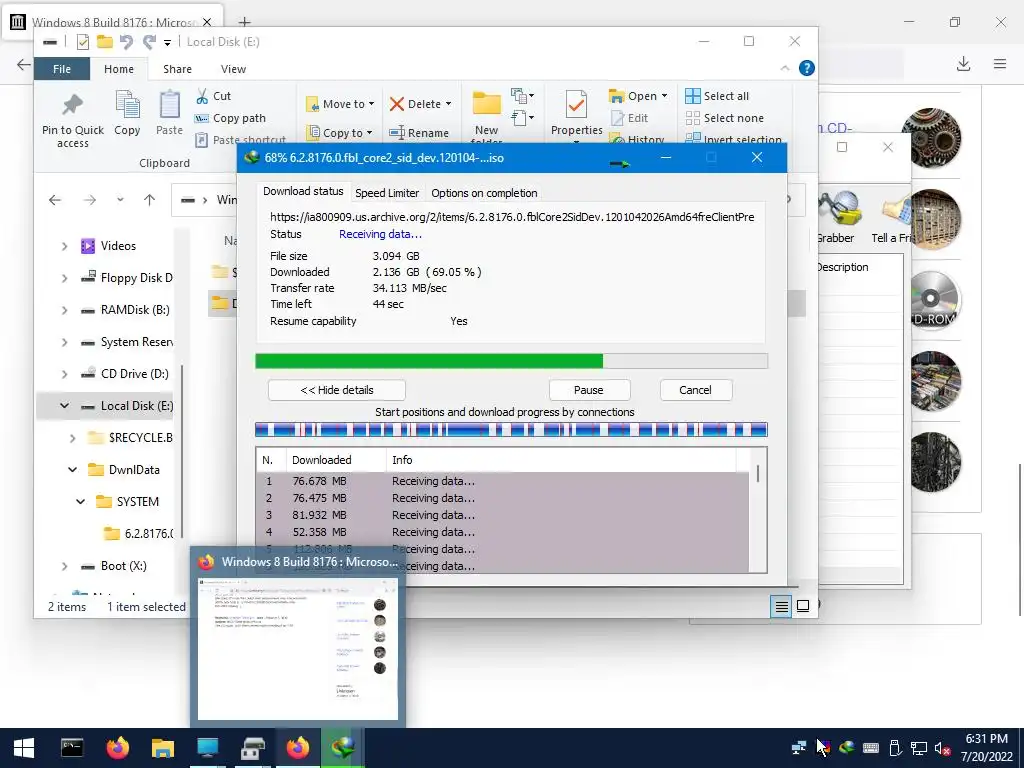Click Firefox preview thumbnail of Windows 8 Build
This screenshot has height=768, width=1024.
pos(298,648)
